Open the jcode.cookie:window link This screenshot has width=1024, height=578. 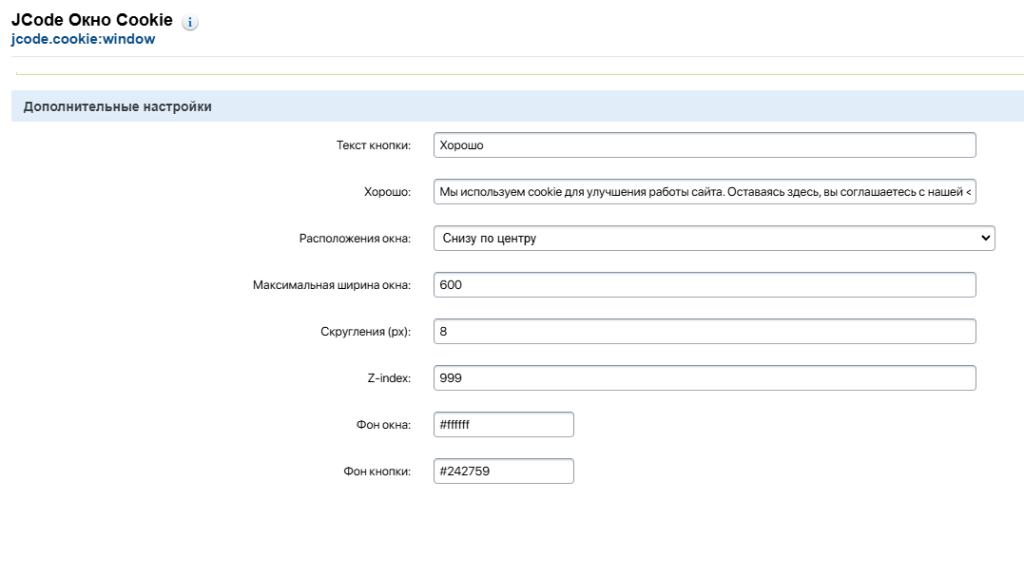click(x=83, y=40)
